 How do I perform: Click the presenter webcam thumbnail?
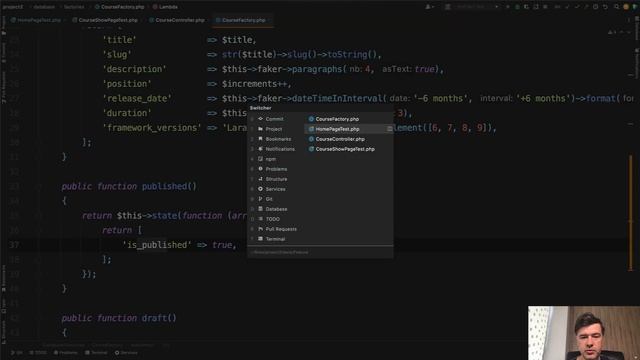click(584, 333)
